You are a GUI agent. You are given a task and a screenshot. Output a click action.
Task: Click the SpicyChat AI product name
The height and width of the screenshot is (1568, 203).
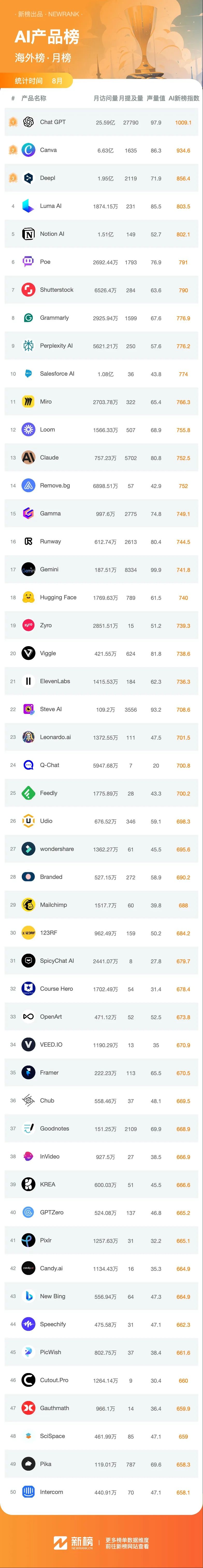point(57,961)
